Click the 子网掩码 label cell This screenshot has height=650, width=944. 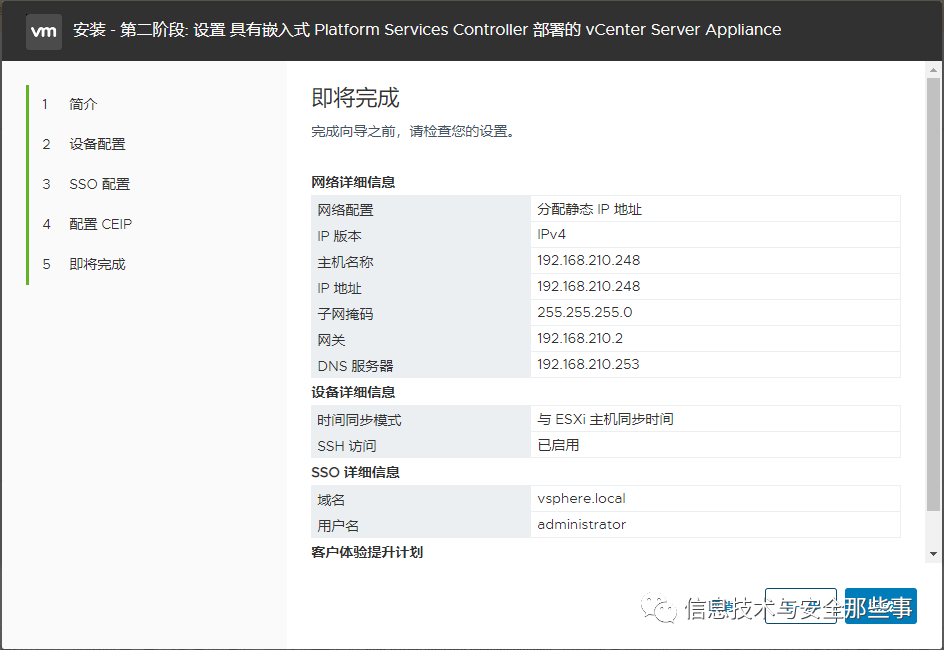point(421,313)
